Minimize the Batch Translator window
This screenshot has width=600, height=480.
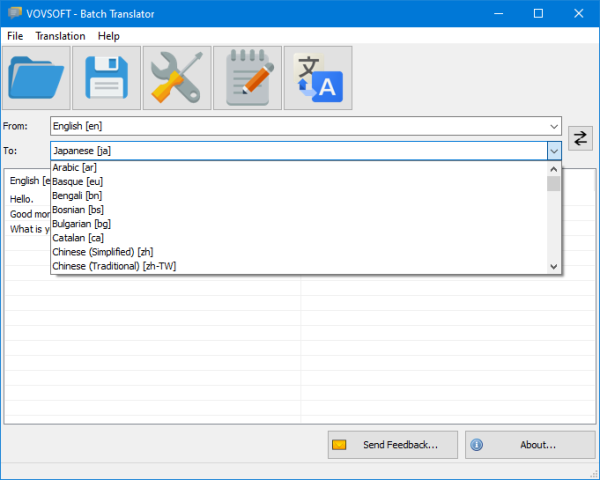point(499,13)
